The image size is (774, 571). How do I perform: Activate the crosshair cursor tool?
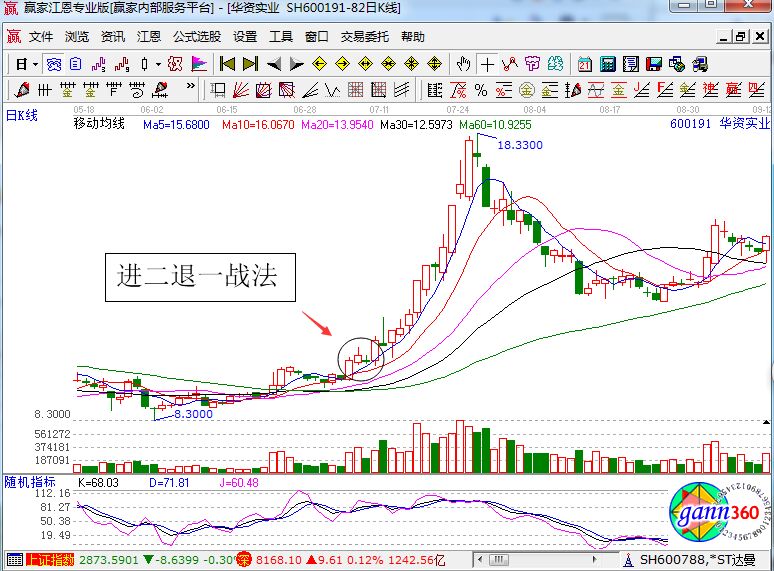[487, 64]
